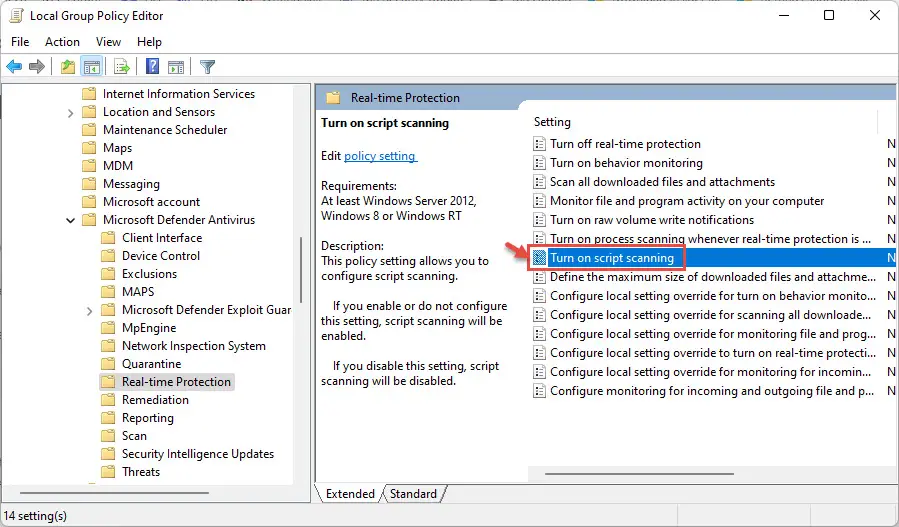Image resolution: width=899 pixels, height=527 pixels.
Task: Click policy icon beside Turn on raw volume write
Action: (539, 220)
